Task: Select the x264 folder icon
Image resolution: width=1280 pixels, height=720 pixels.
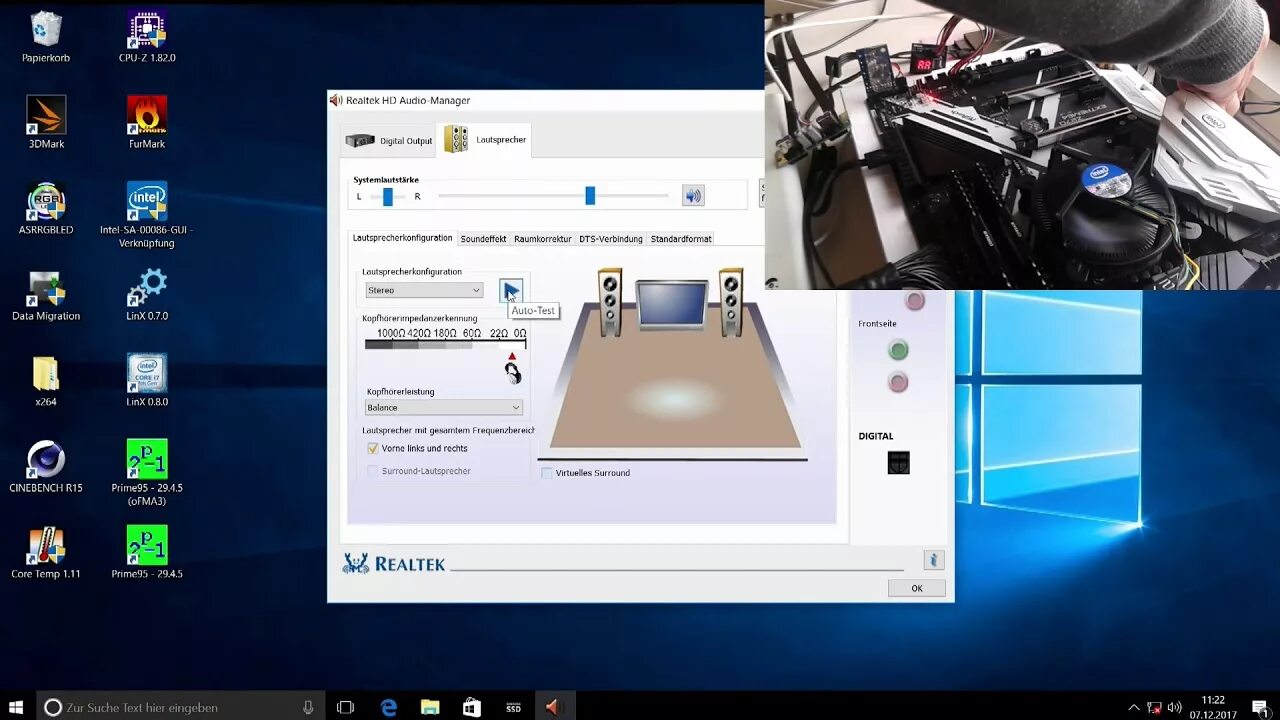Action: [x=46, y=373]
